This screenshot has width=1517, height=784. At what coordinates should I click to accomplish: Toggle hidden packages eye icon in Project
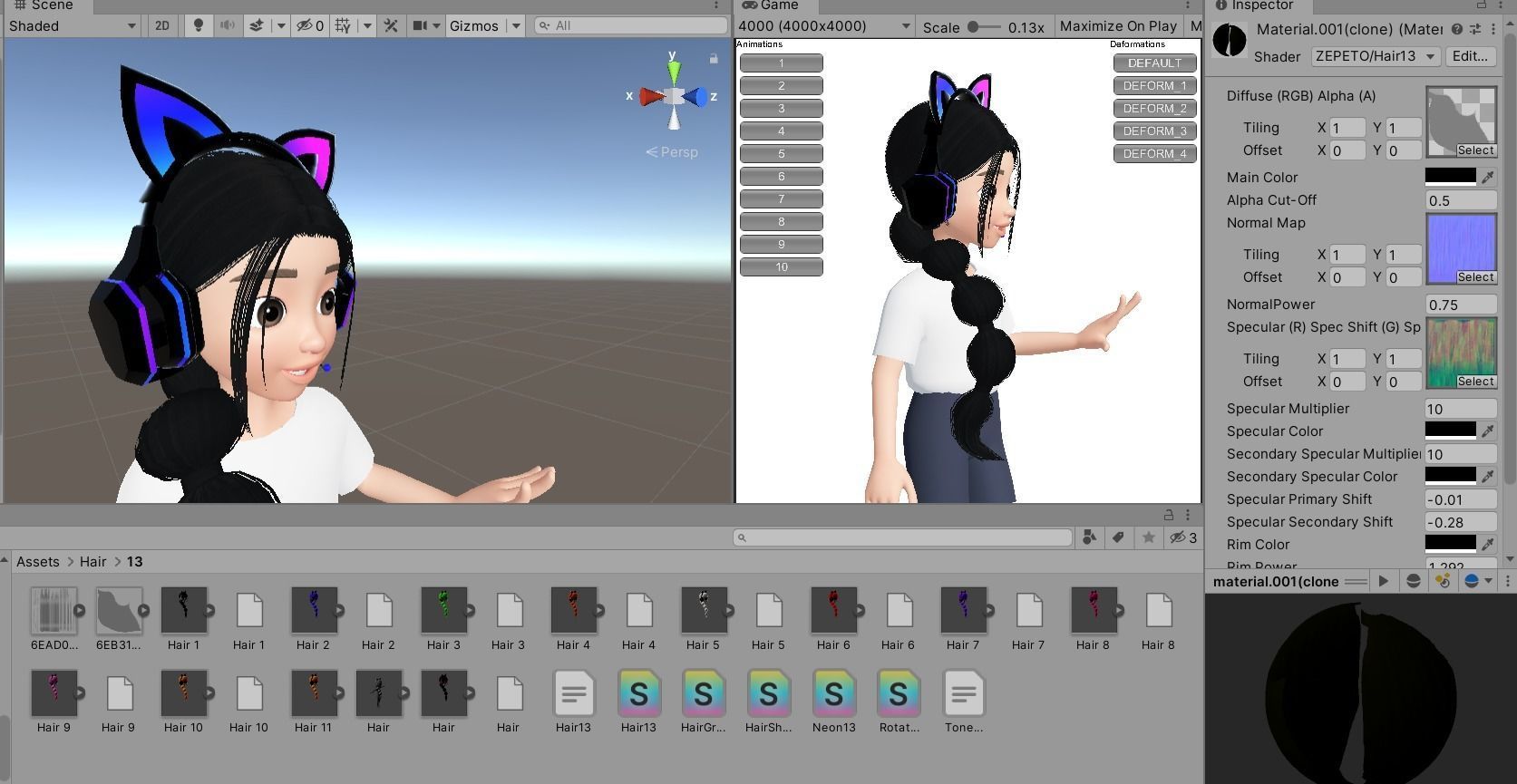pos(1182,537)
